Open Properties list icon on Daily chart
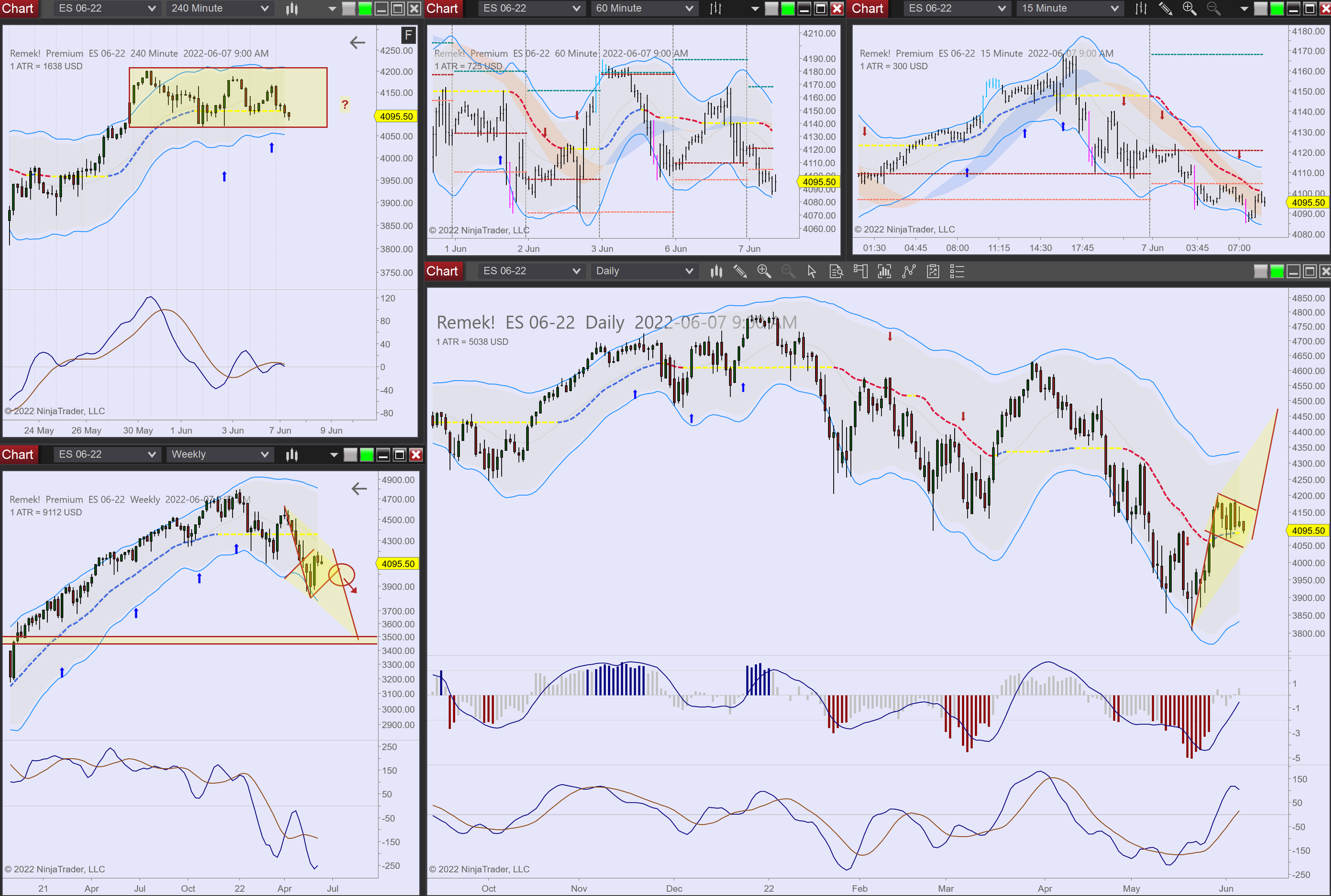This screenshot has height=896, width=1331. click(957, 272)
